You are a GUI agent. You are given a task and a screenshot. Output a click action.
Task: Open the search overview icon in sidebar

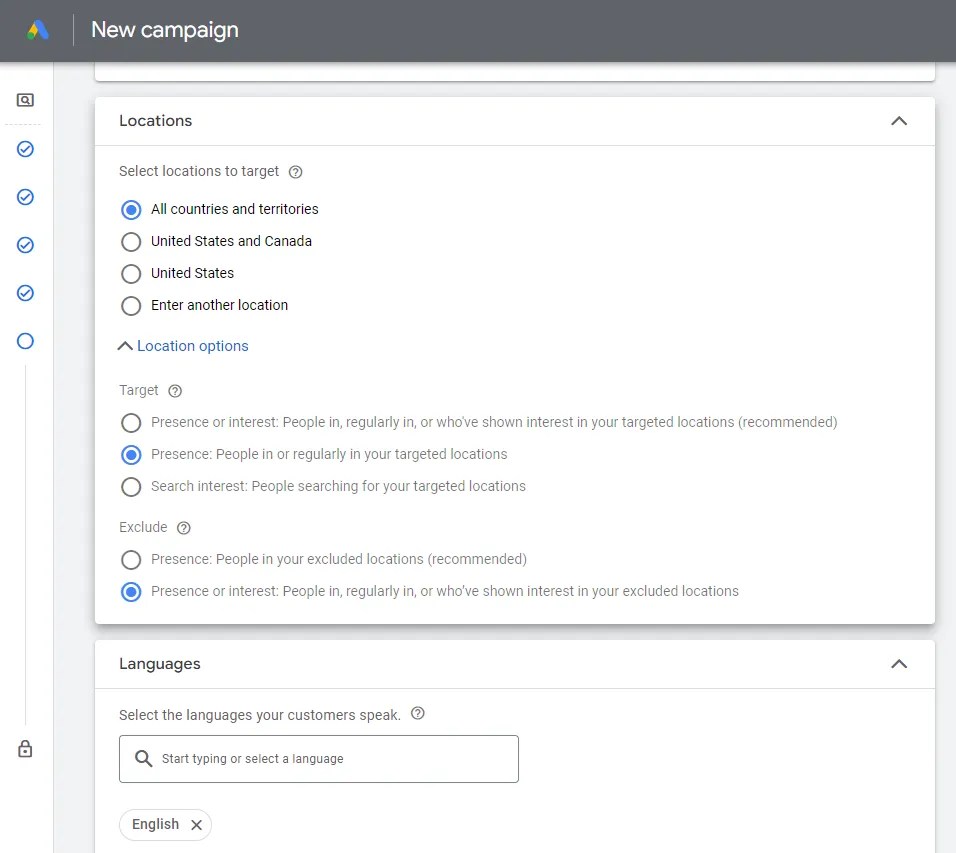(25, 100)
